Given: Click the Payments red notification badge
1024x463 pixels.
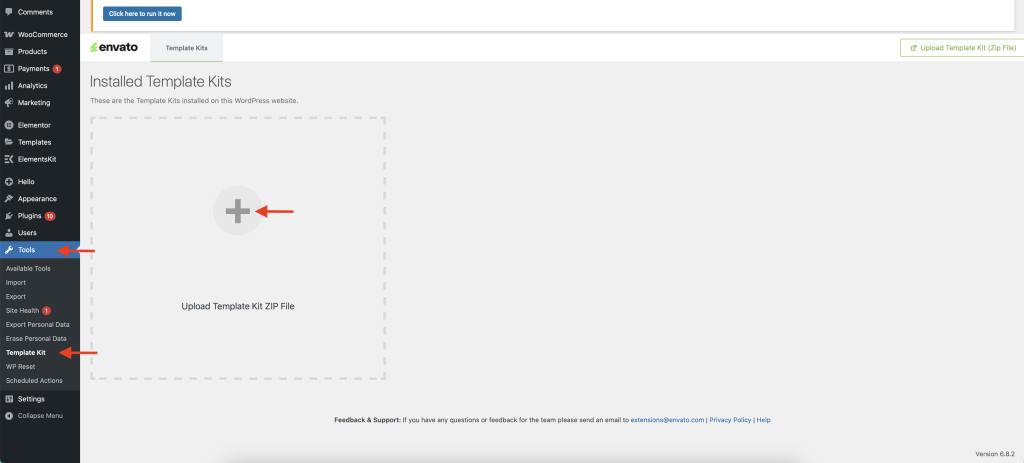Looking at the screenshot, I should [57, 69].
